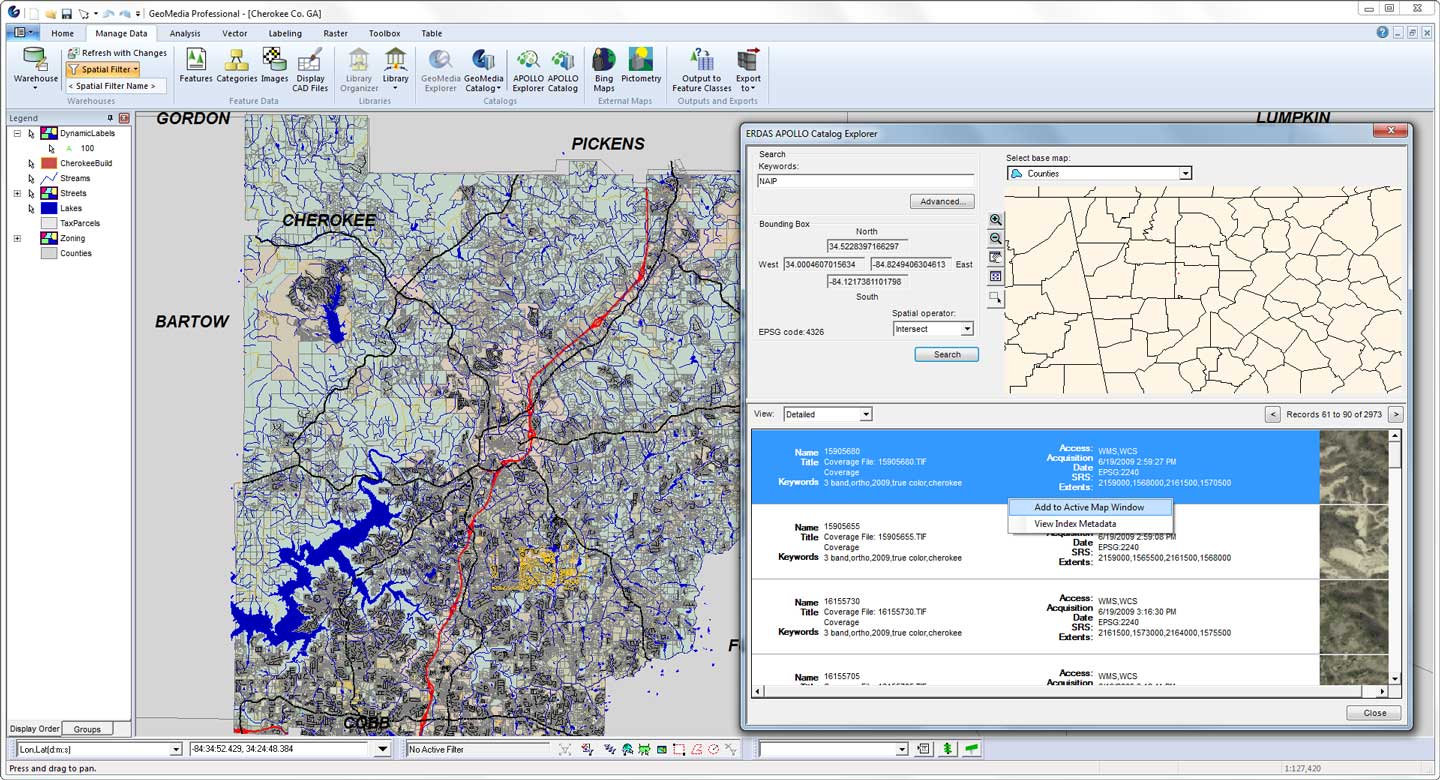Toggle locatability arrow for CherokeeBuild layer

click(31, 163)
